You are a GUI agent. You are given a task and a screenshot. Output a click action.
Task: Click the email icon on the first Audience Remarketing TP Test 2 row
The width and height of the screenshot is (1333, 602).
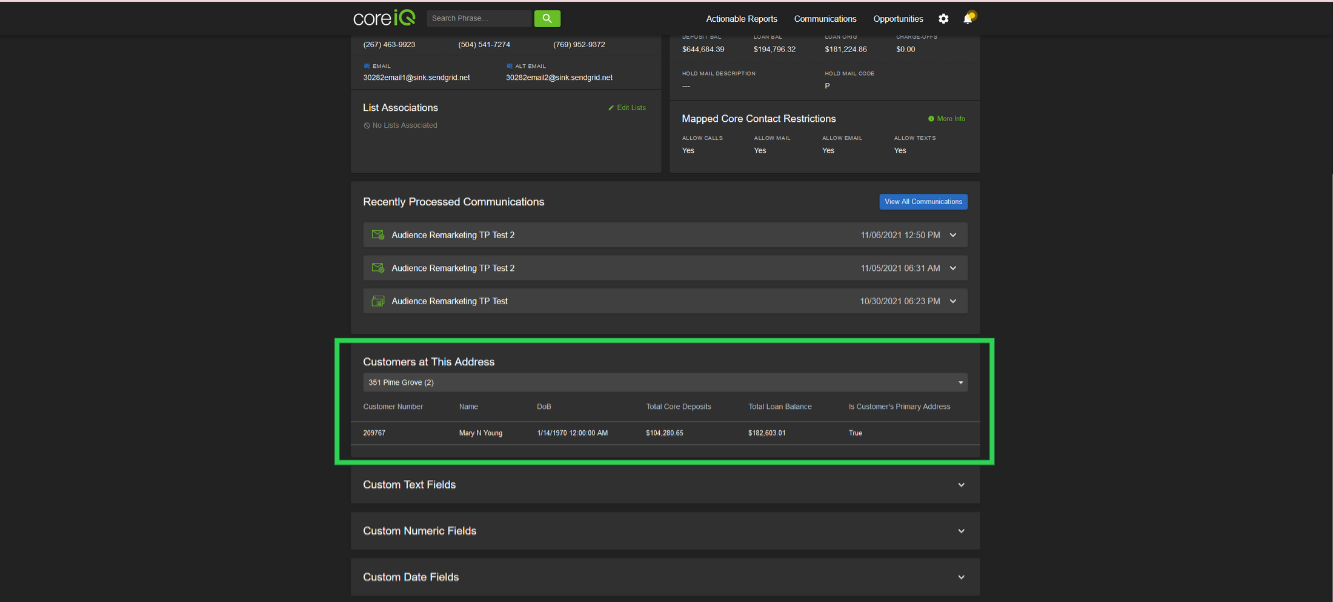378,235
